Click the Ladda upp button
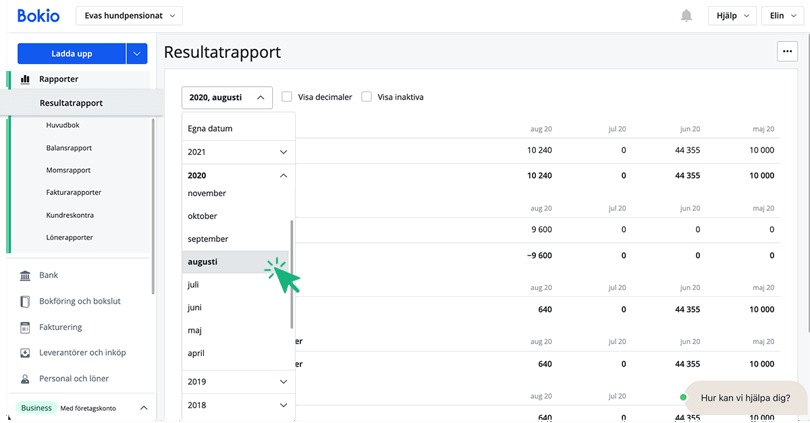 [x=71, y=54]
